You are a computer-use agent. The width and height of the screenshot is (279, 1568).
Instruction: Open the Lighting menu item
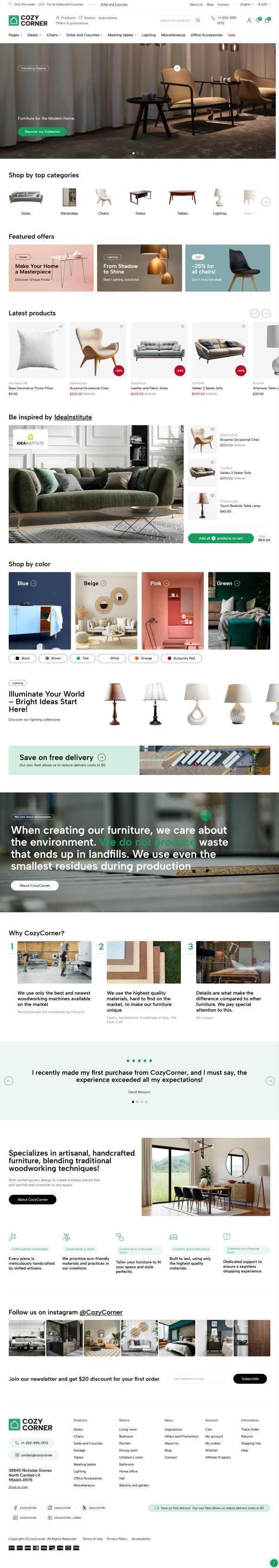(x=148, y=35)
